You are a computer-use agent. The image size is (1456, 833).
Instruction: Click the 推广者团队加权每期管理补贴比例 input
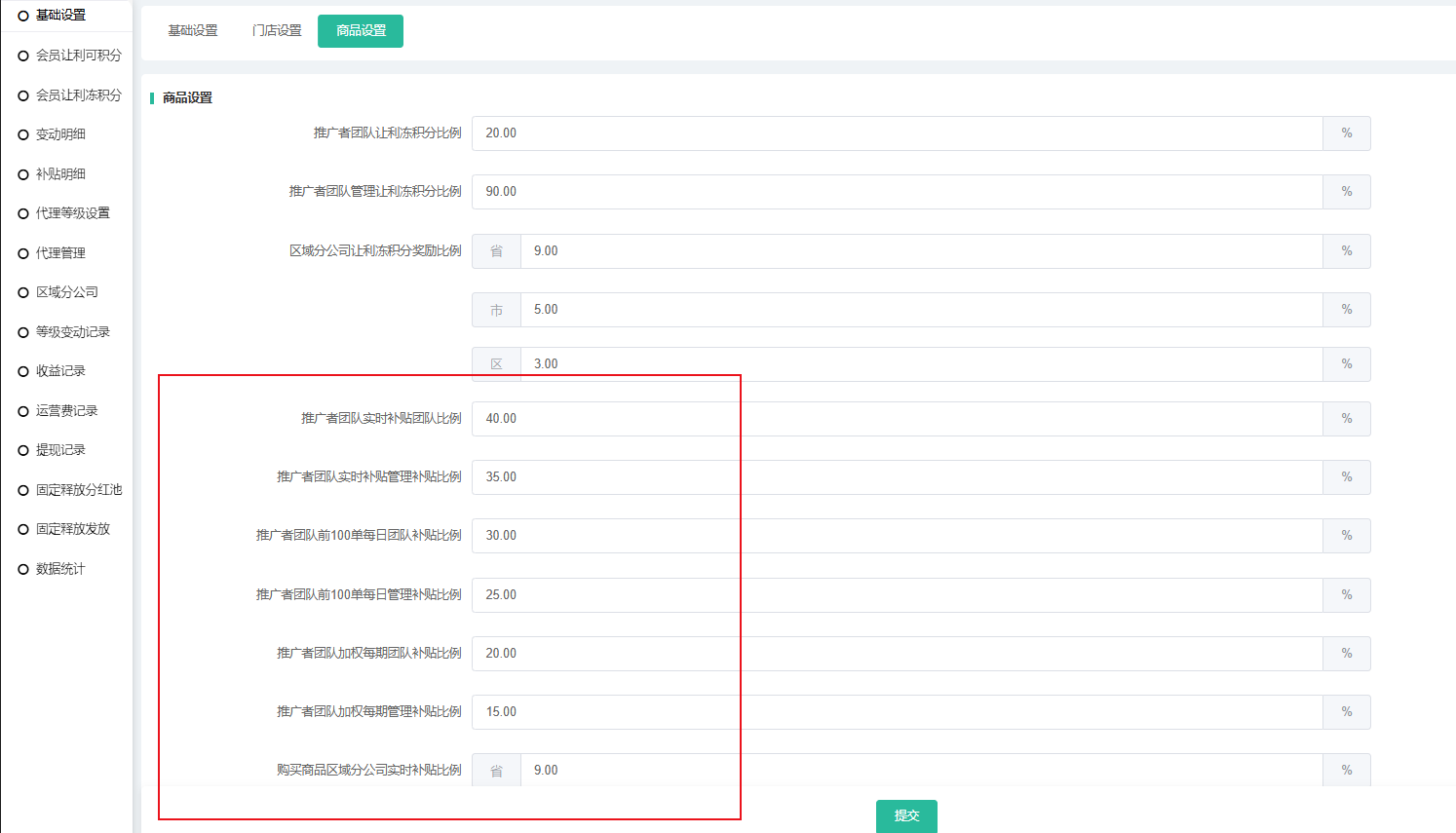point(897,712)
